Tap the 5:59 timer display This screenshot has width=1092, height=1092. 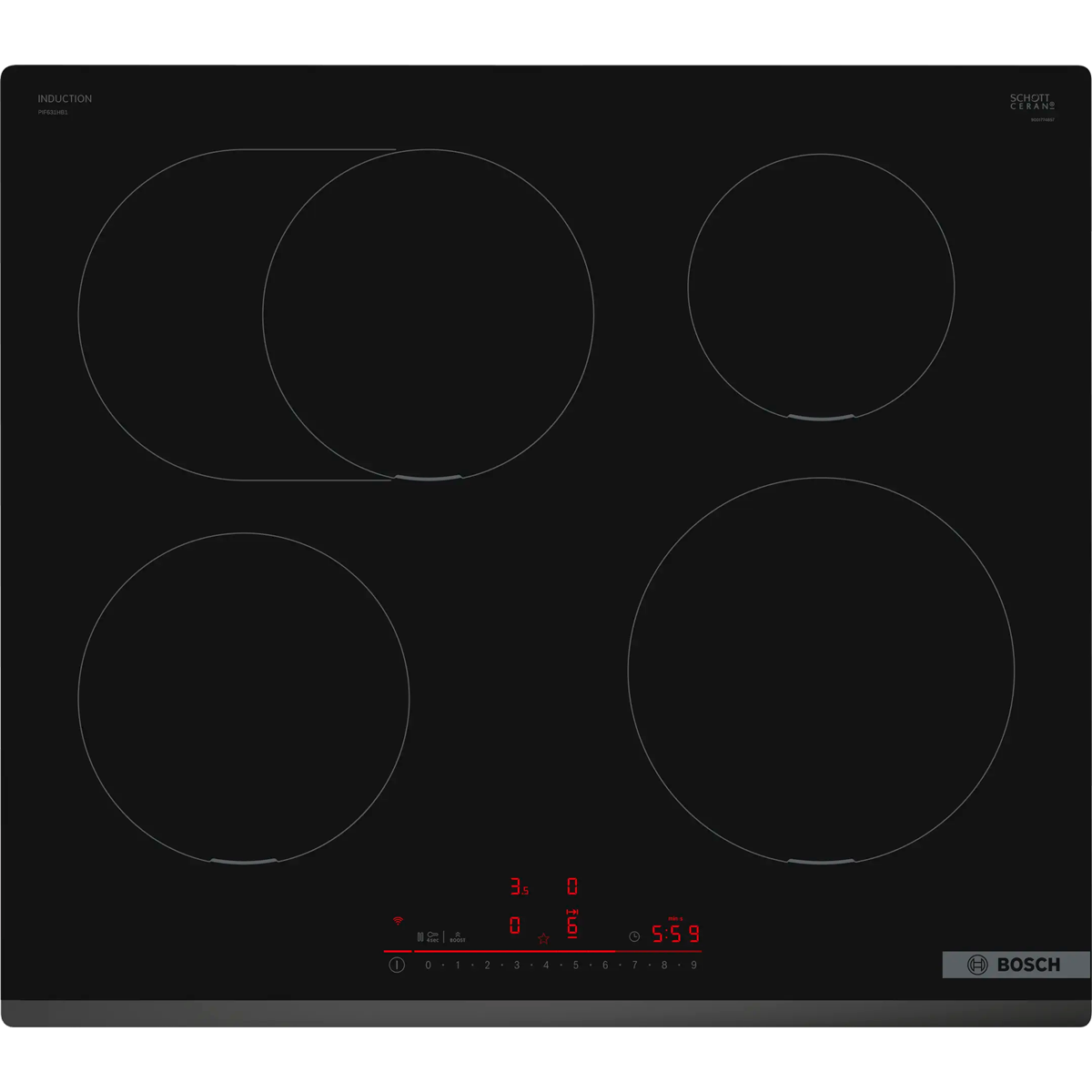click(x=675, y=934)
